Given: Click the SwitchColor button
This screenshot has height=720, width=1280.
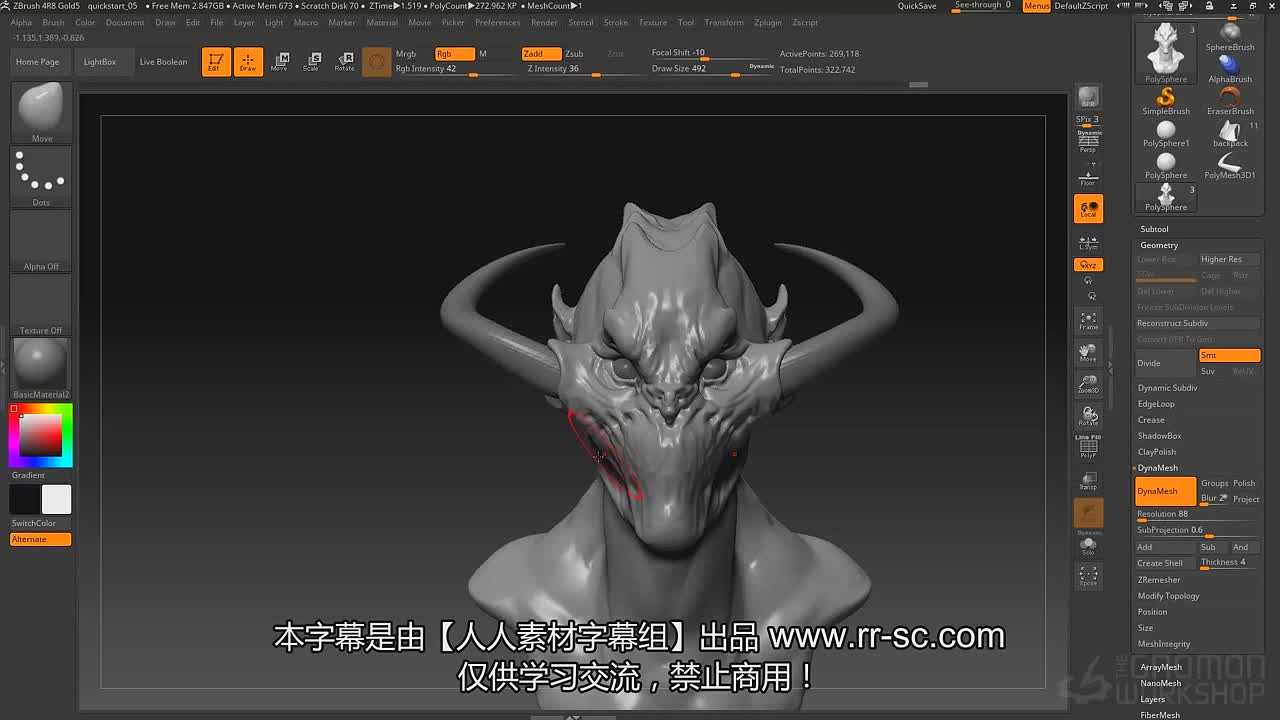Looking at the screenshot, I should pos(41,523).
